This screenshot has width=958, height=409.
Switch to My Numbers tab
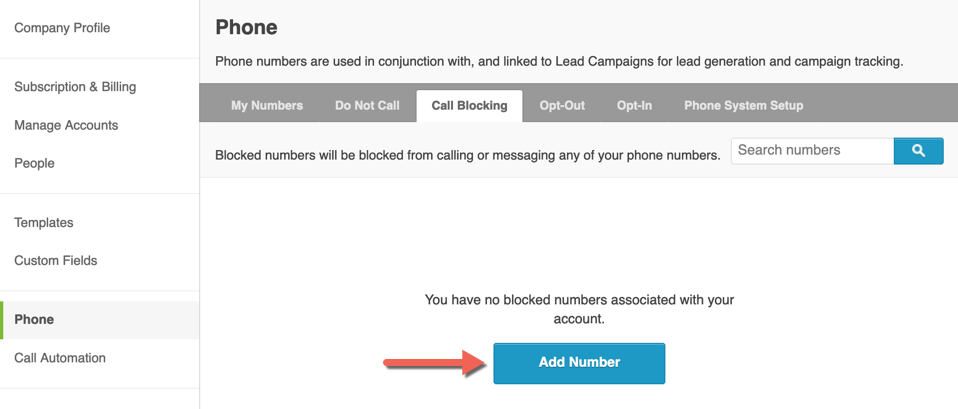[x=267, y=105]
